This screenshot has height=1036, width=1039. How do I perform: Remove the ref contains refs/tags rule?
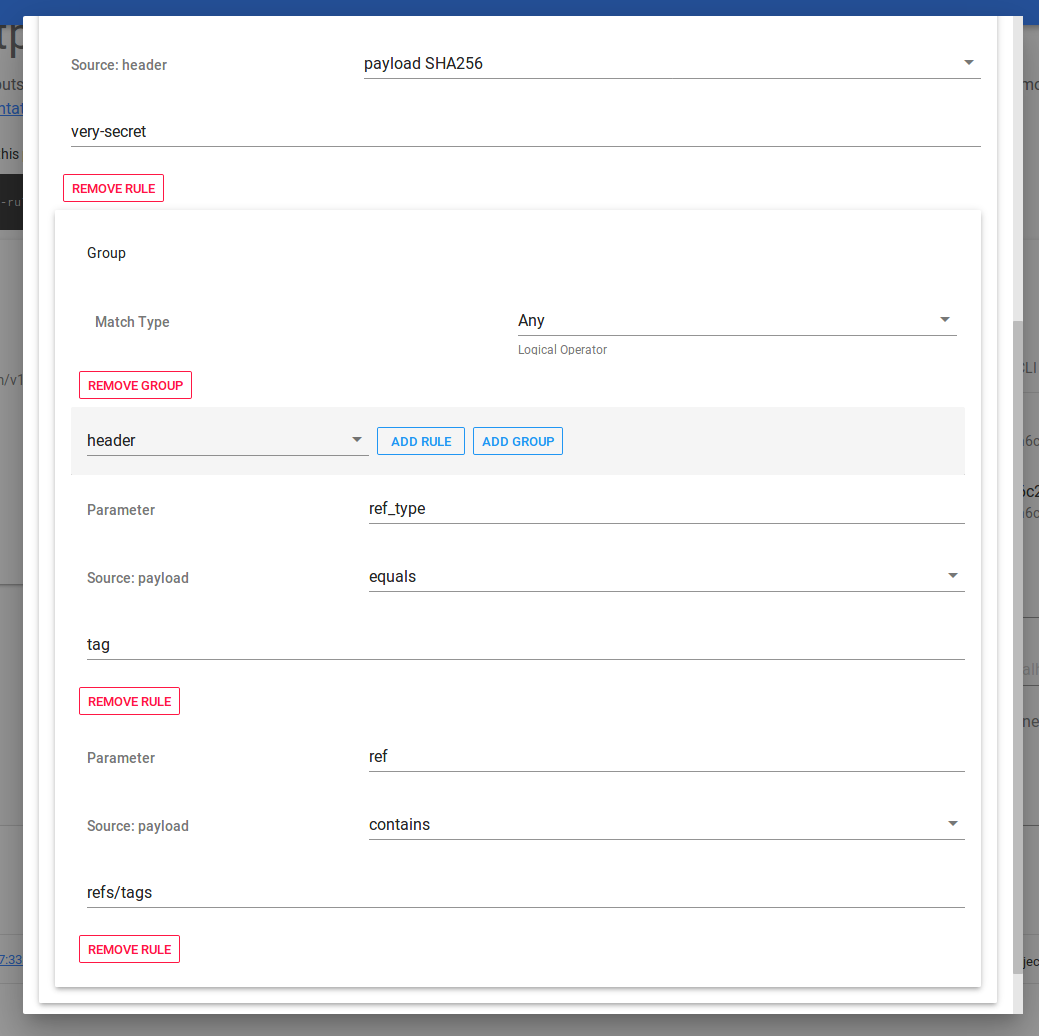[x=129, y=948]
